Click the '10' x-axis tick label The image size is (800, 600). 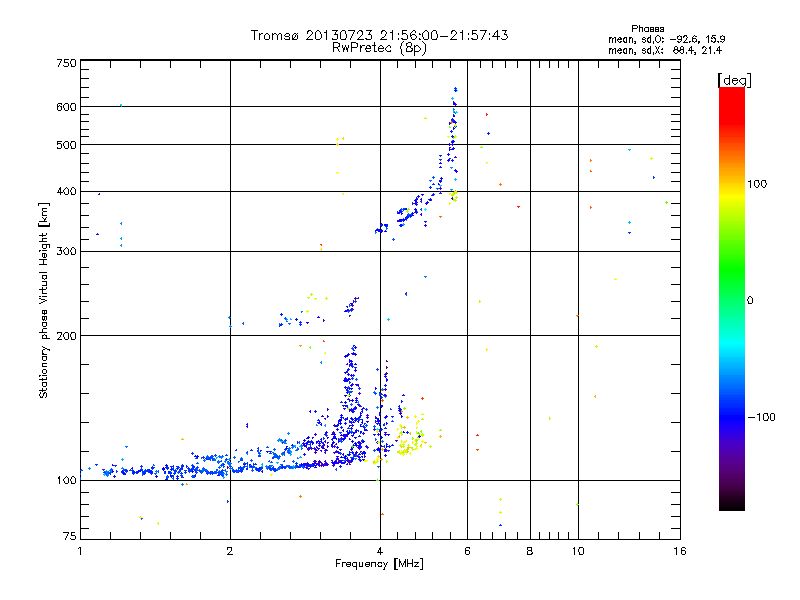coord(578,551)
